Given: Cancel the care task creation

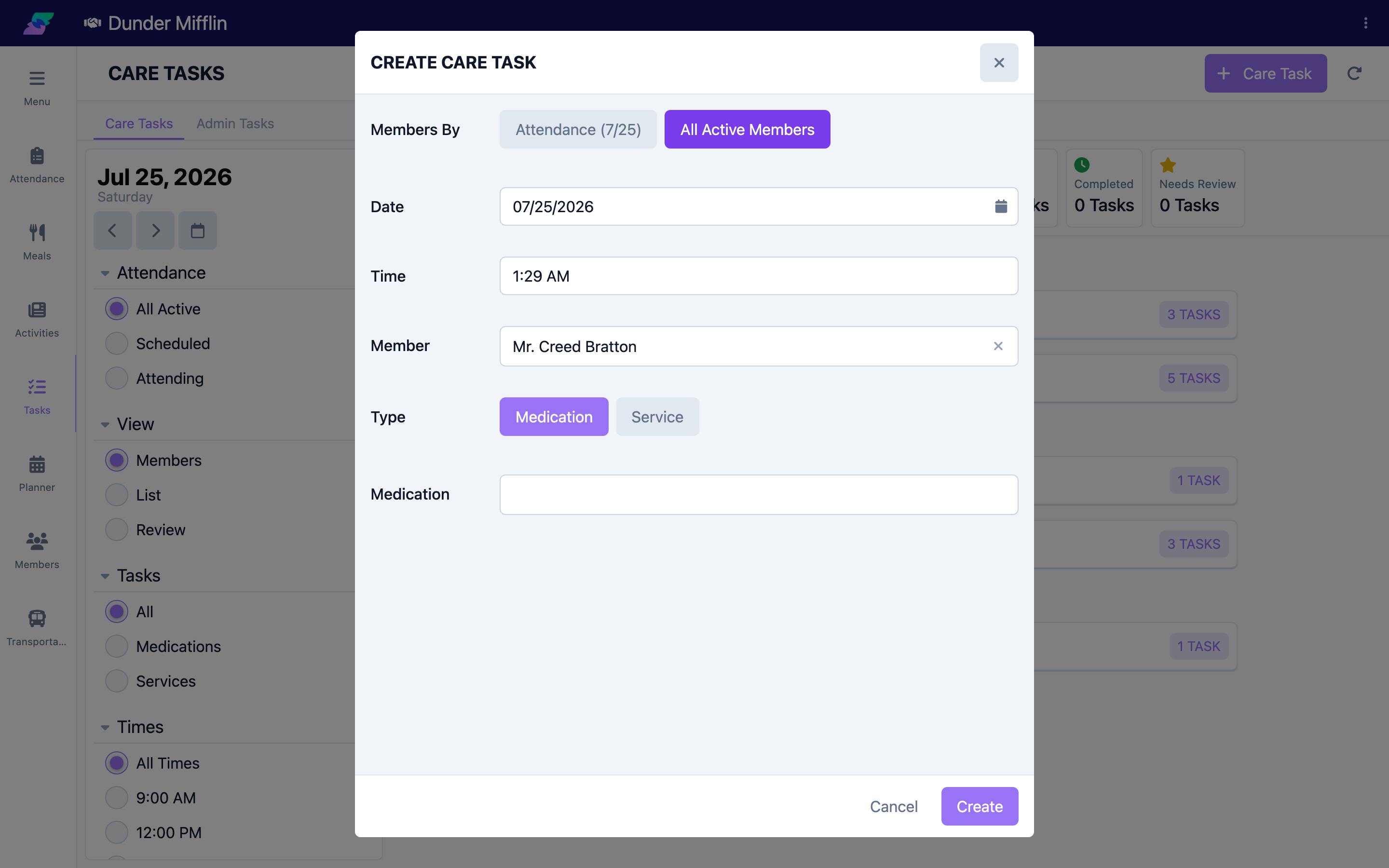Looking at the screenshot, I should click(x=894, y=806).
